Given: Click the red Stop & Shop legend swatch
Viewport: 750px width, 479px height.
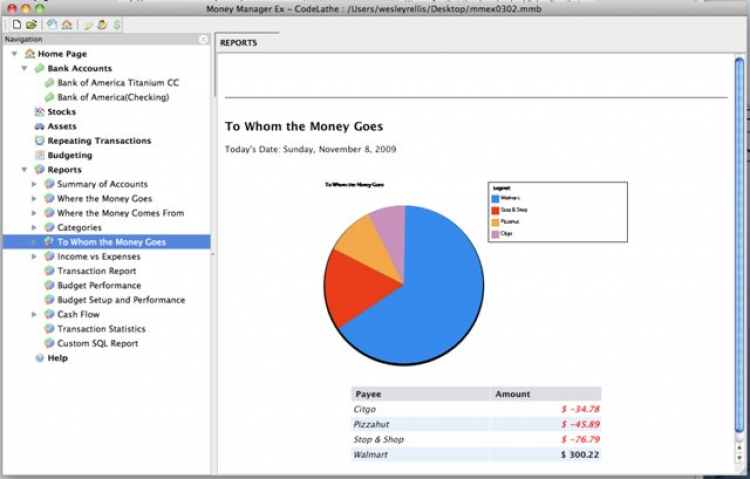Looking at the screenshot, I should pyautogui.click(x=495, y=210).
